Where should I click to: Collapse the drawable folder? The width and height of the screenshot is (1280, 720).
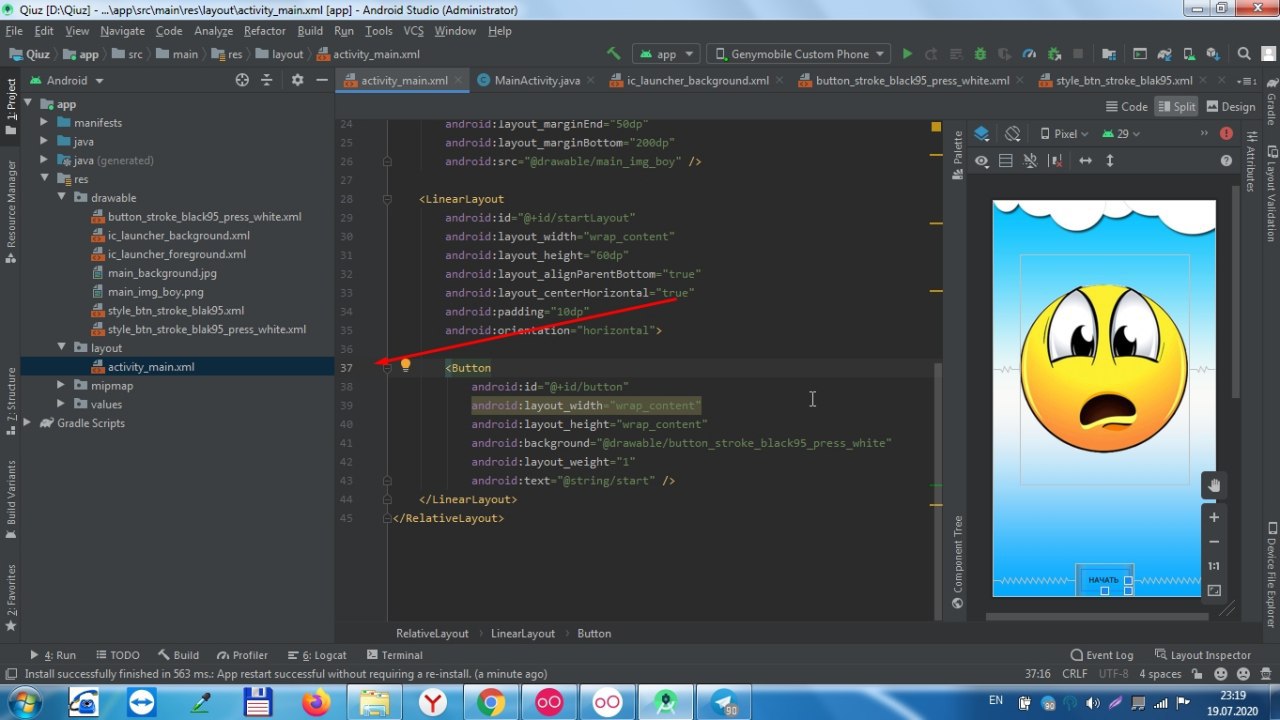pyautogui.click(x=62, y=197)
